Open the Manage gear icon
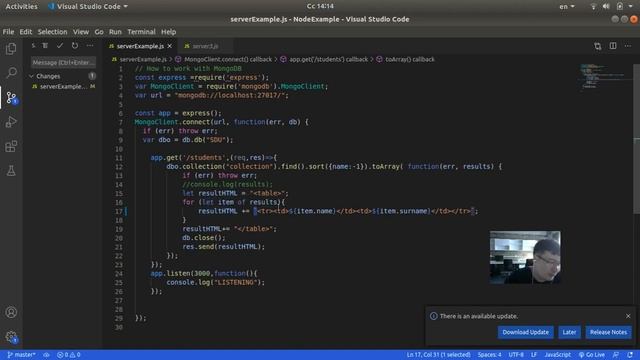 tap(11, 337)
